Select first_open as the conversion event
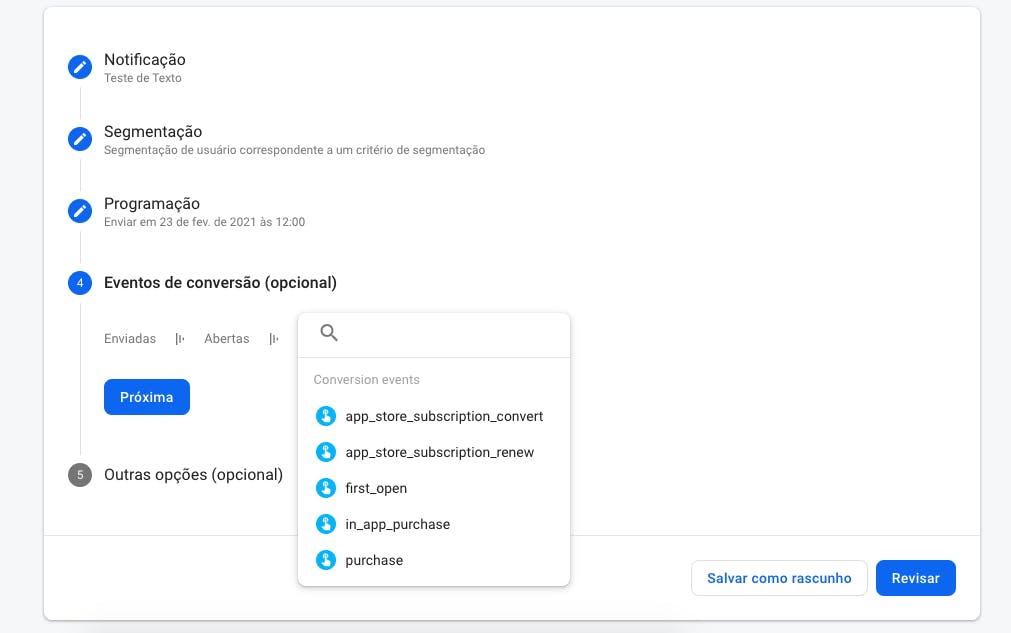Image resolution: width=1011 pixels, height=633 pixels. click(x=377, y=488)
